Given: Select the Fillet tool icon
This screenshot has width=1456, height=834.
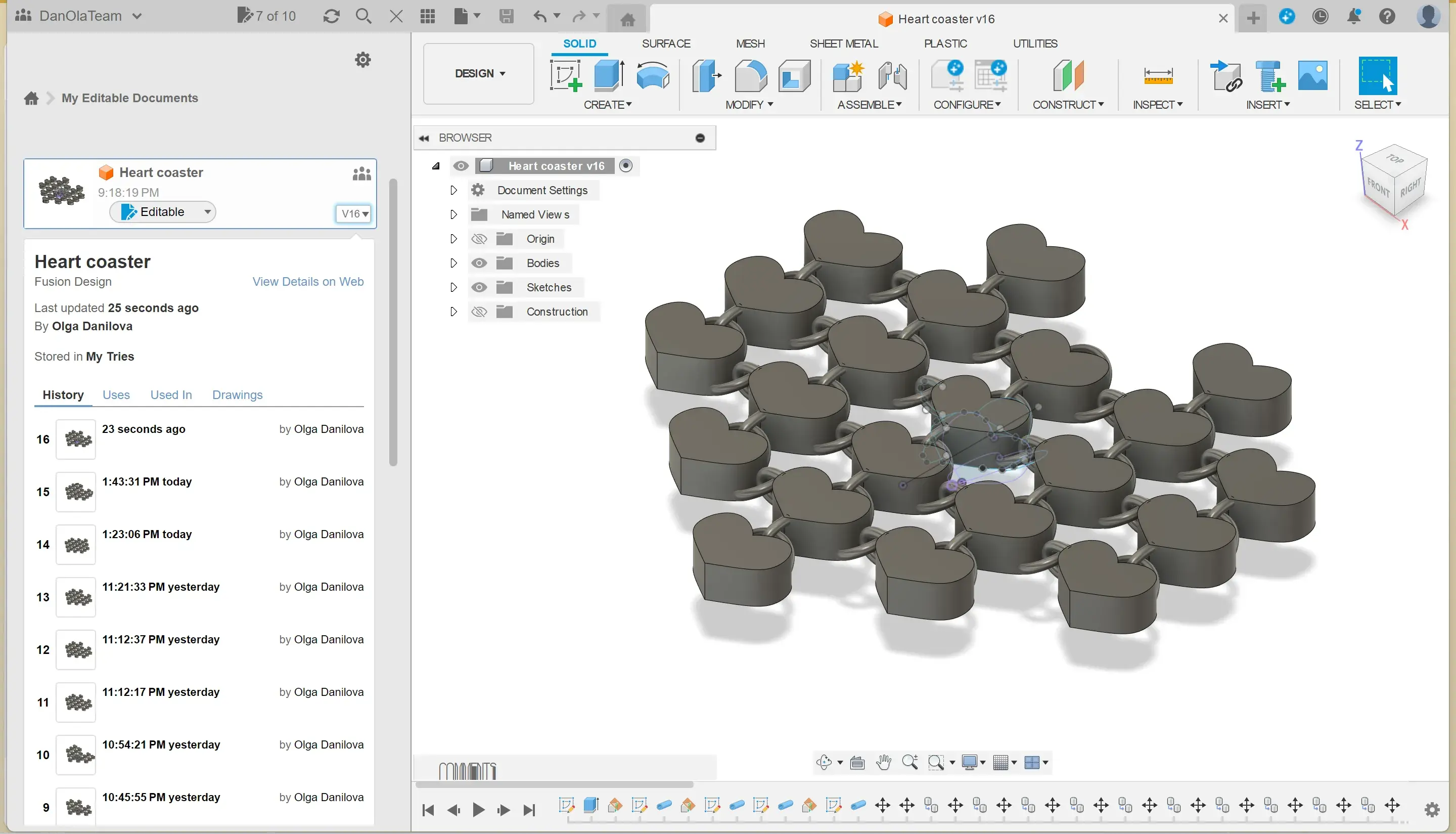Looking at the screenshot, I should tap(750, 75).
